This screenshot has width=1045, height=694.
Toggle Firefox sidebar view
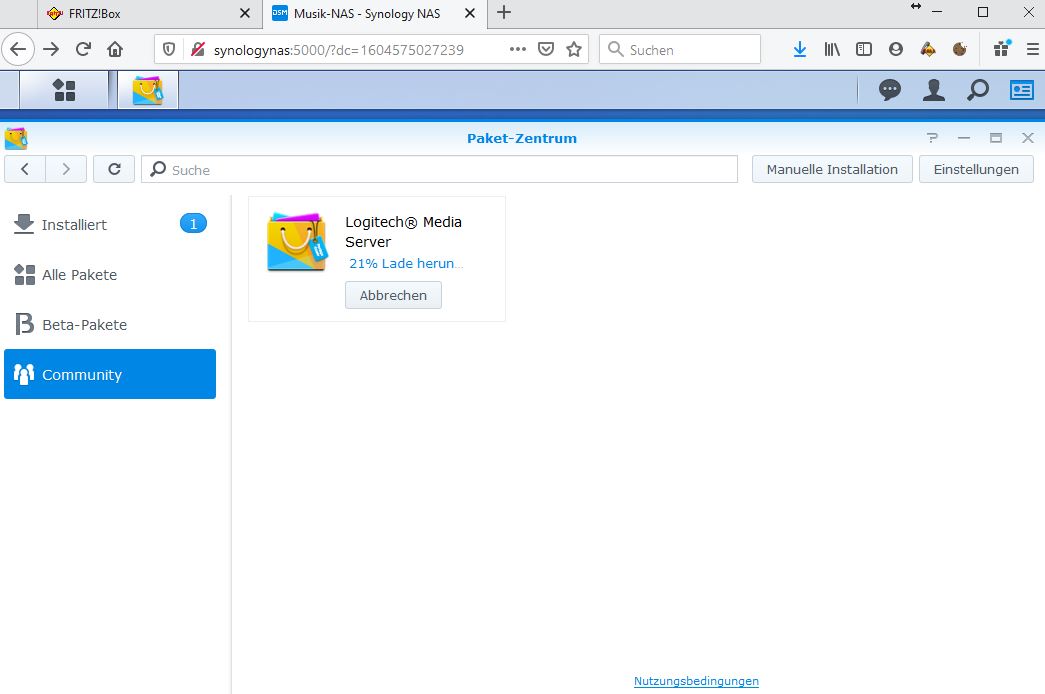pos(864,49)
